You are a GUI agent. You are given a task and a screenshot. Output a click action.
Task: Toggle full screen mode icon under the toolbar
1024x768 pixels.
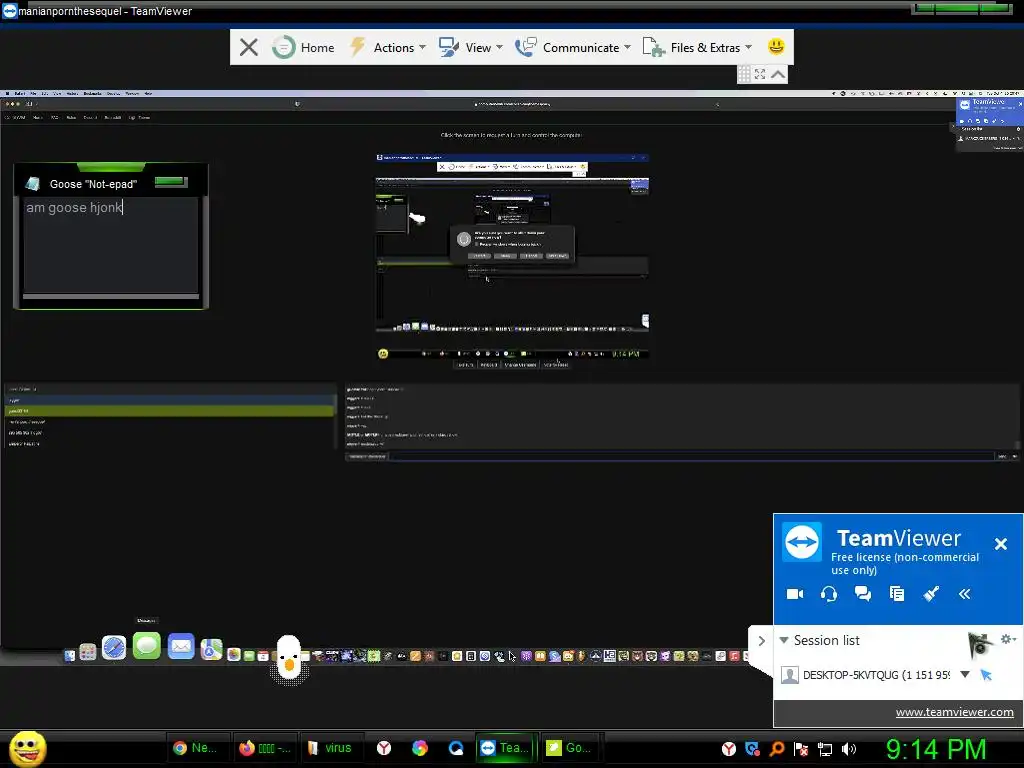[x=760, y=74]
